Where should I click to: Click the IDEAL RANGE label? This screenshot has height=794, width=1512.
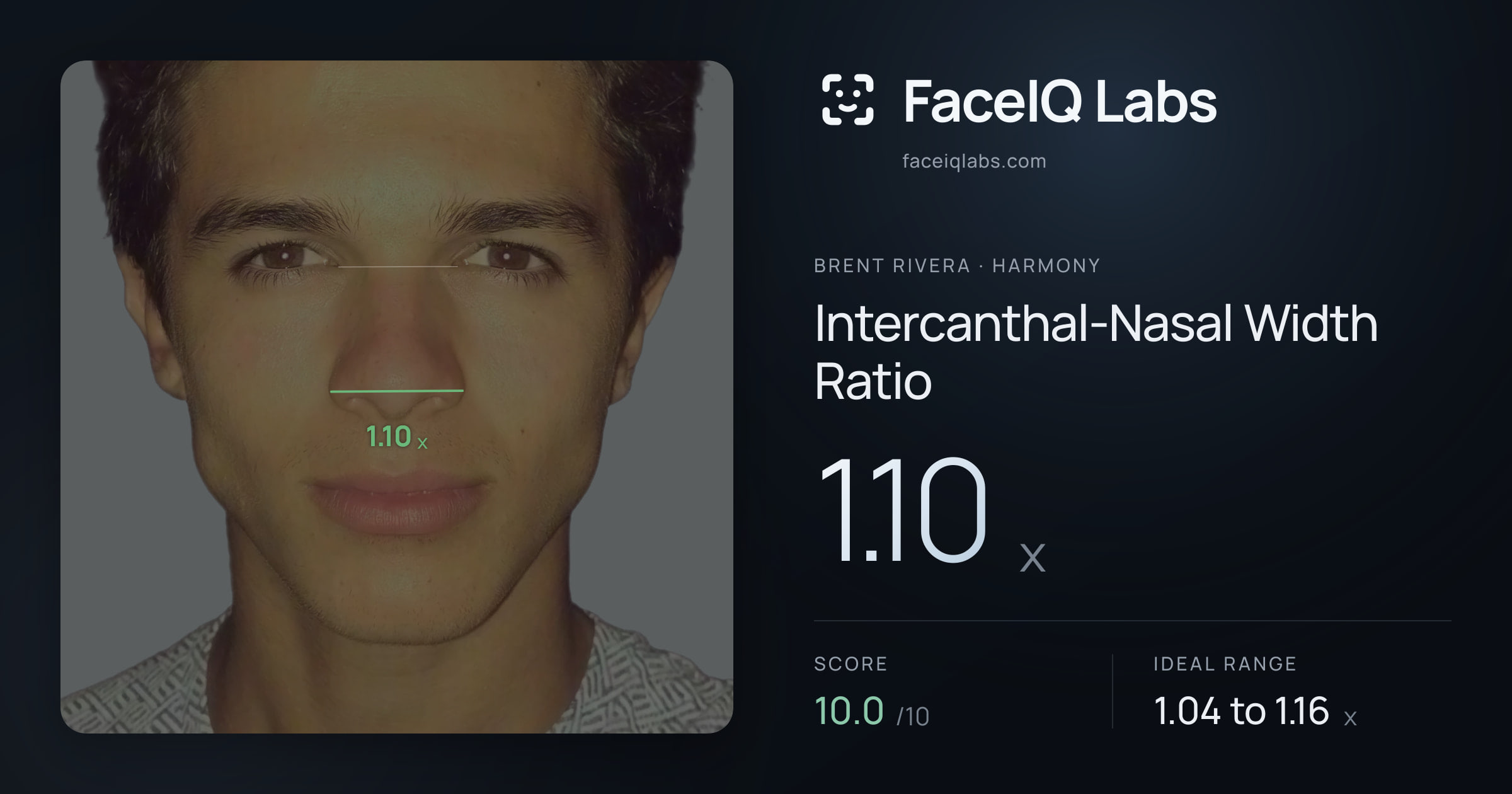(1225, 664)
